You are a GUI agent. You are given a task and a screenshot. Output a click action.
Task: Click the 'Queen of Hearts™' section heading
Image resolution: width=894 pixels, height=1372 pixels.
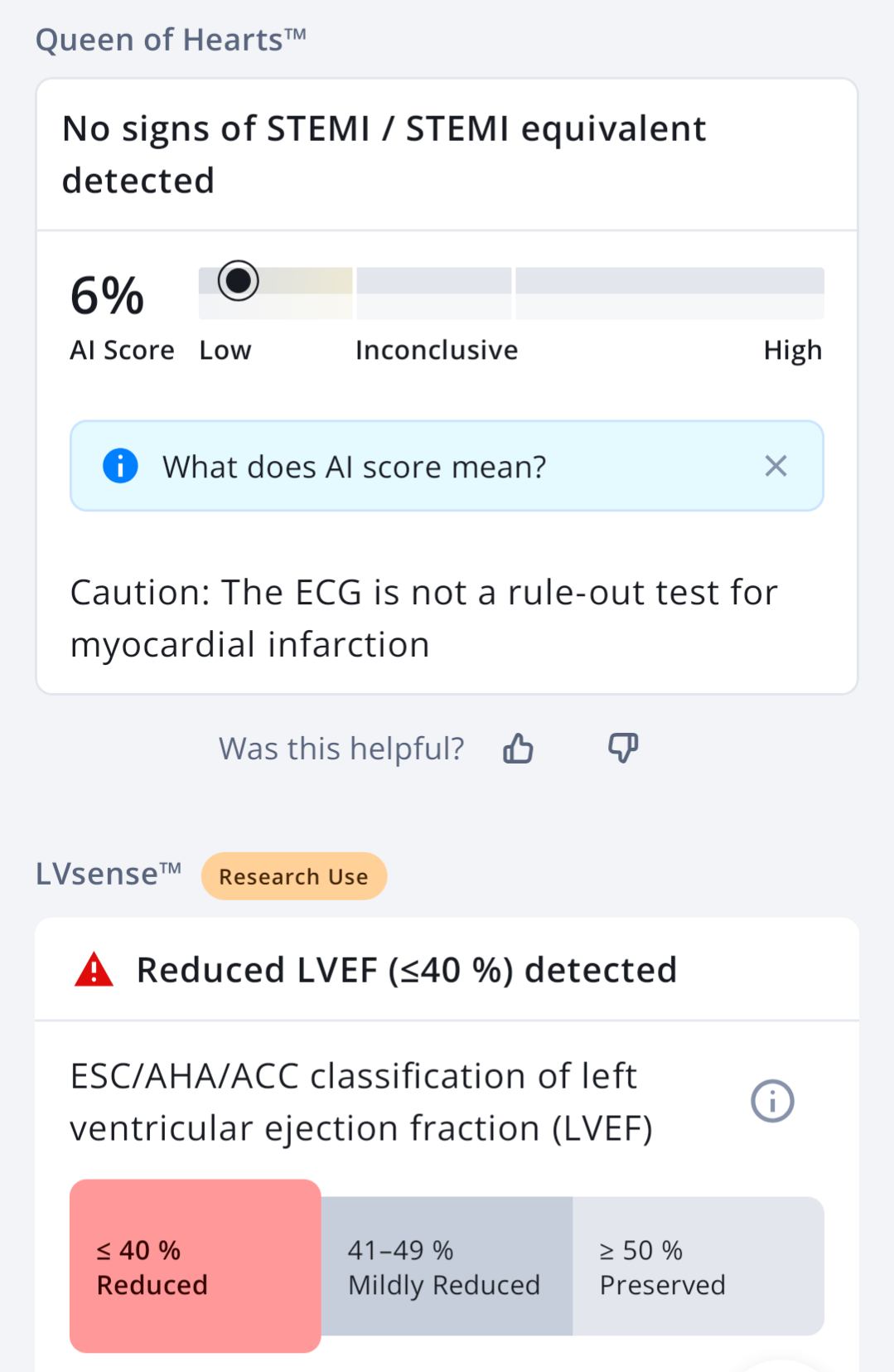click(x=172, y=40)
